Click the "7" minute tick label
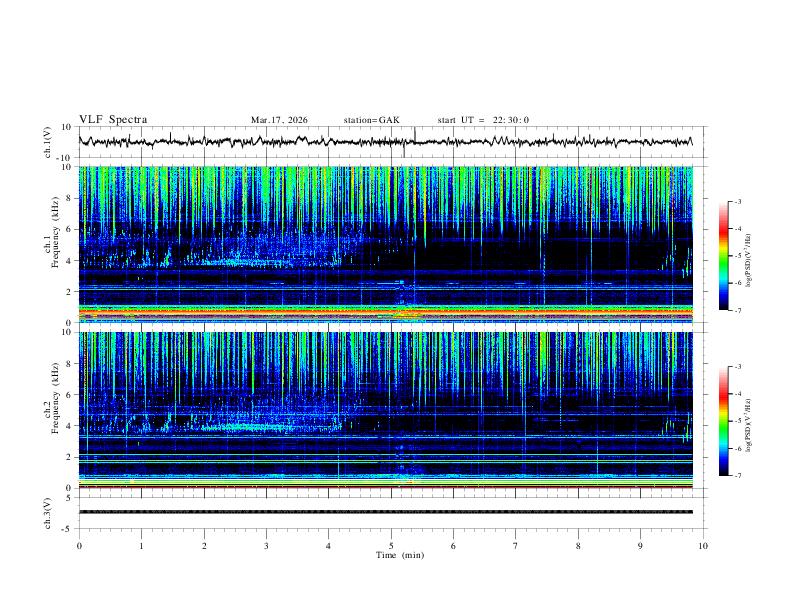The height and width of the screenshot is (612, 792). pyautogui.click(x=516, y=546)
